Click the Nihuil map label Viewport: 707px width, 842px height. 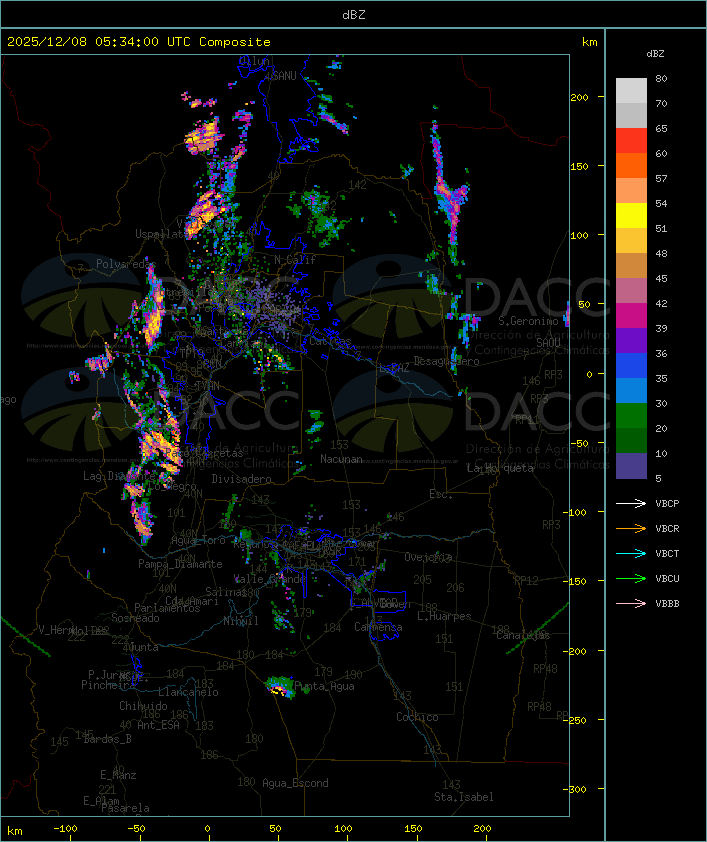click(241, 621)
